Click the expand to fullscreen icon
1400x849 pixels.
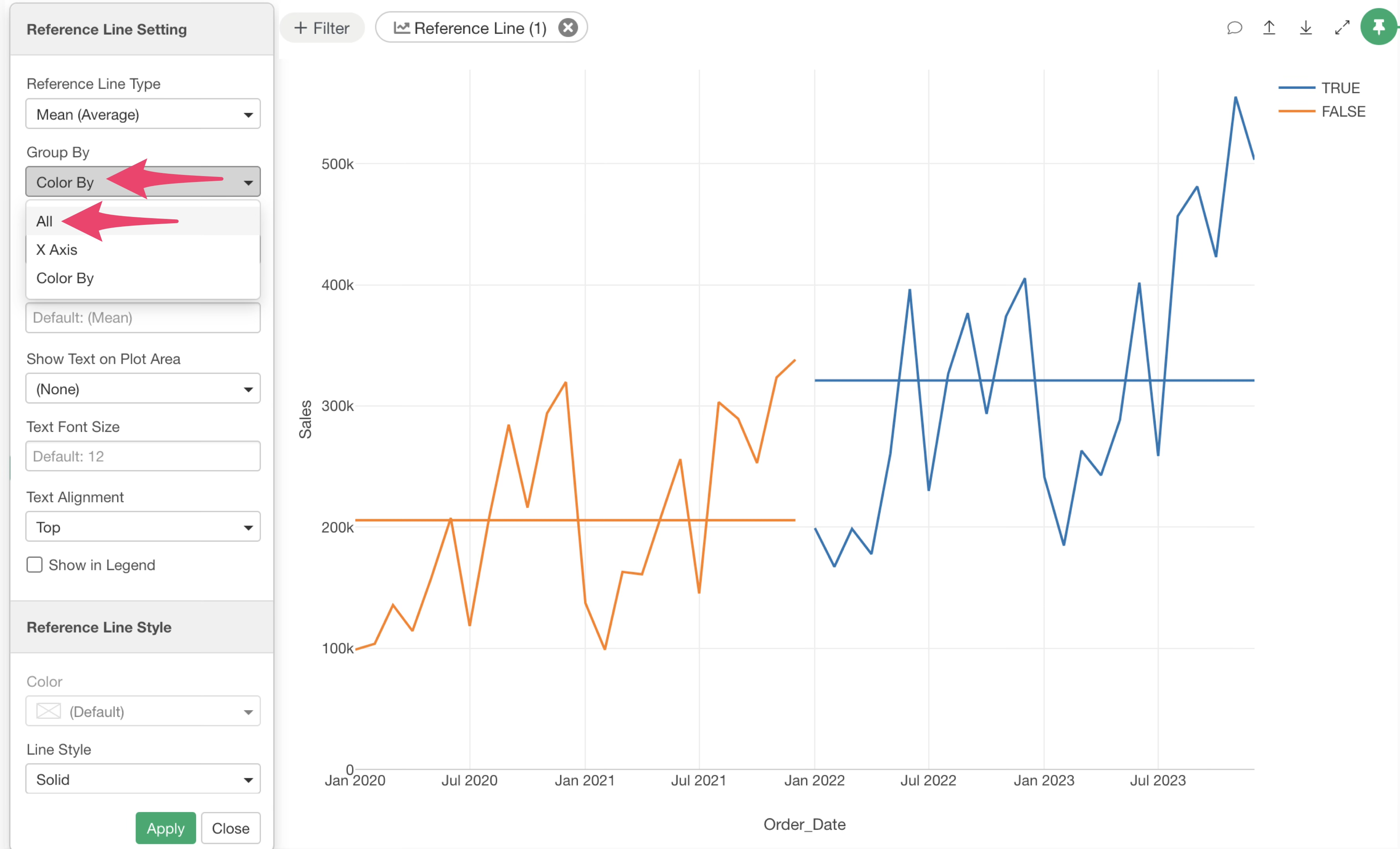(x=1342, y=28)
